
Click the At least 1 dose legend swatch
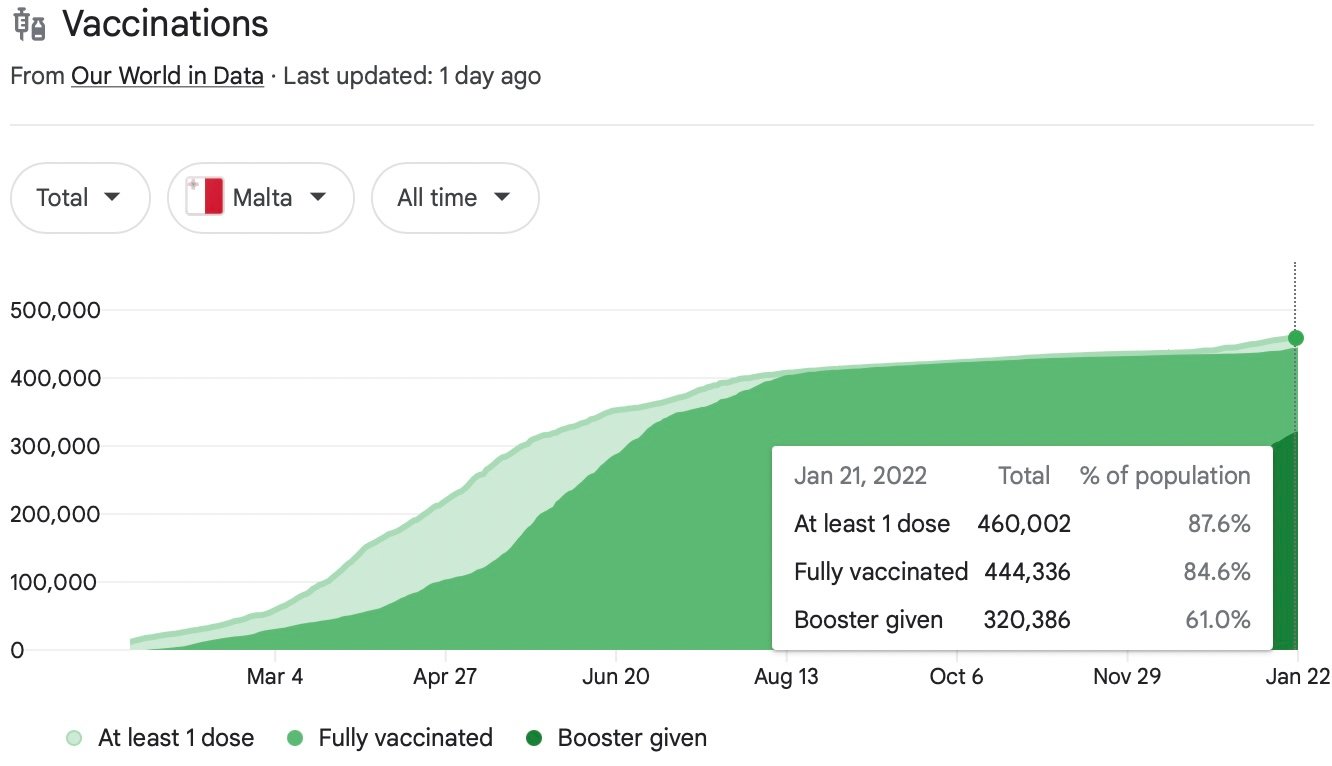pos(74,739)
